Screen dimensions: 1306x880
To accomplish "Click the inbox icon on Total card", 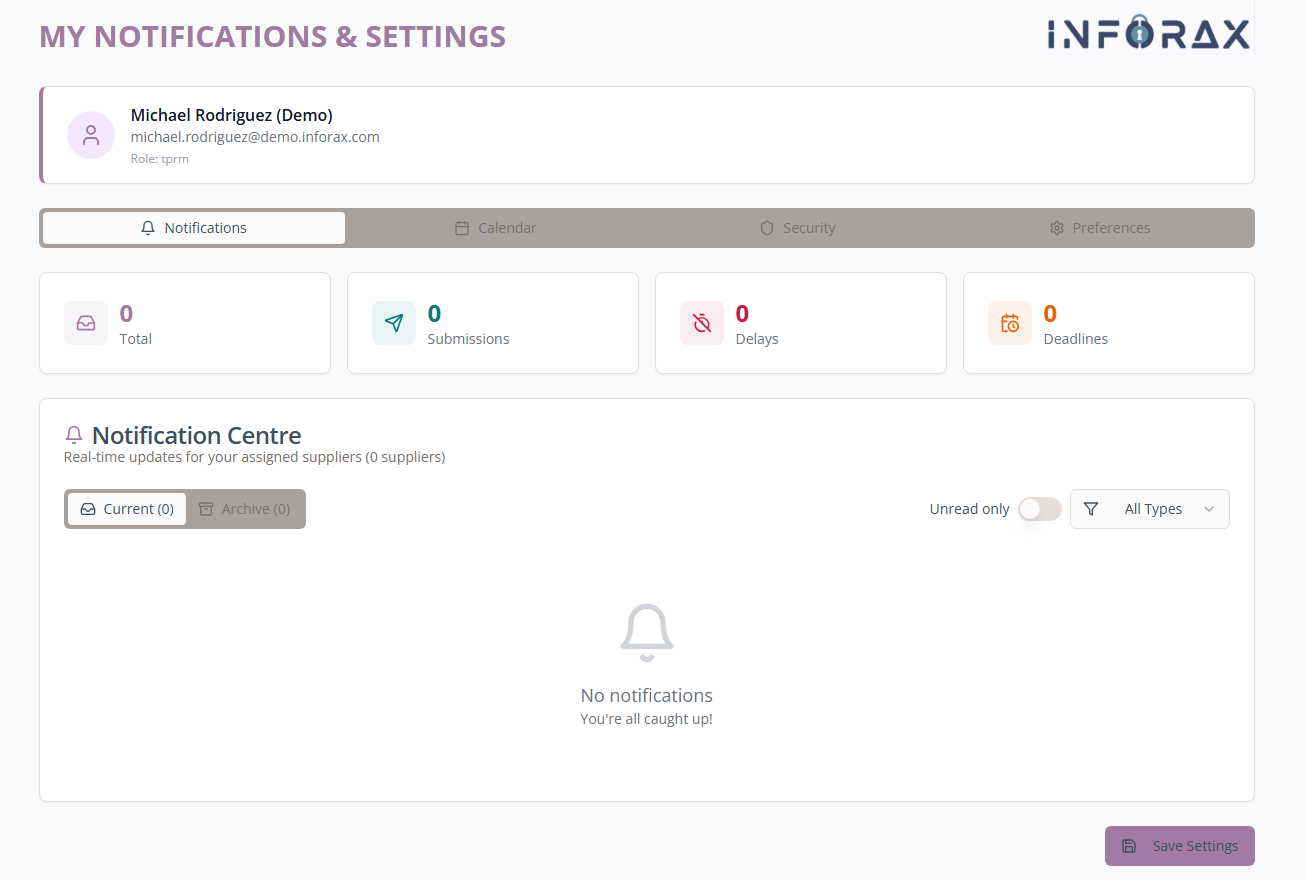I will pos(86,323).
